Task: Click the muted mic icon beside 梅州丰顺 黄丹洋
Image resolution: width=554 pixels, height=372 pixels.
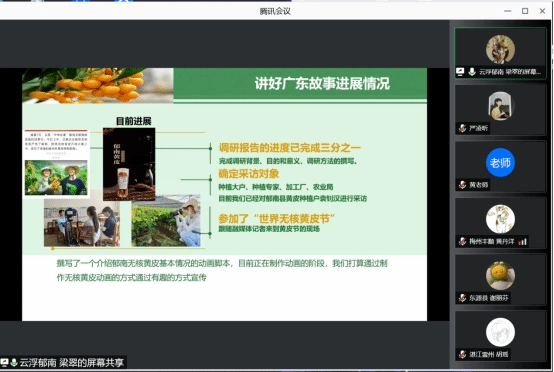Action: (x=462, y=241)
